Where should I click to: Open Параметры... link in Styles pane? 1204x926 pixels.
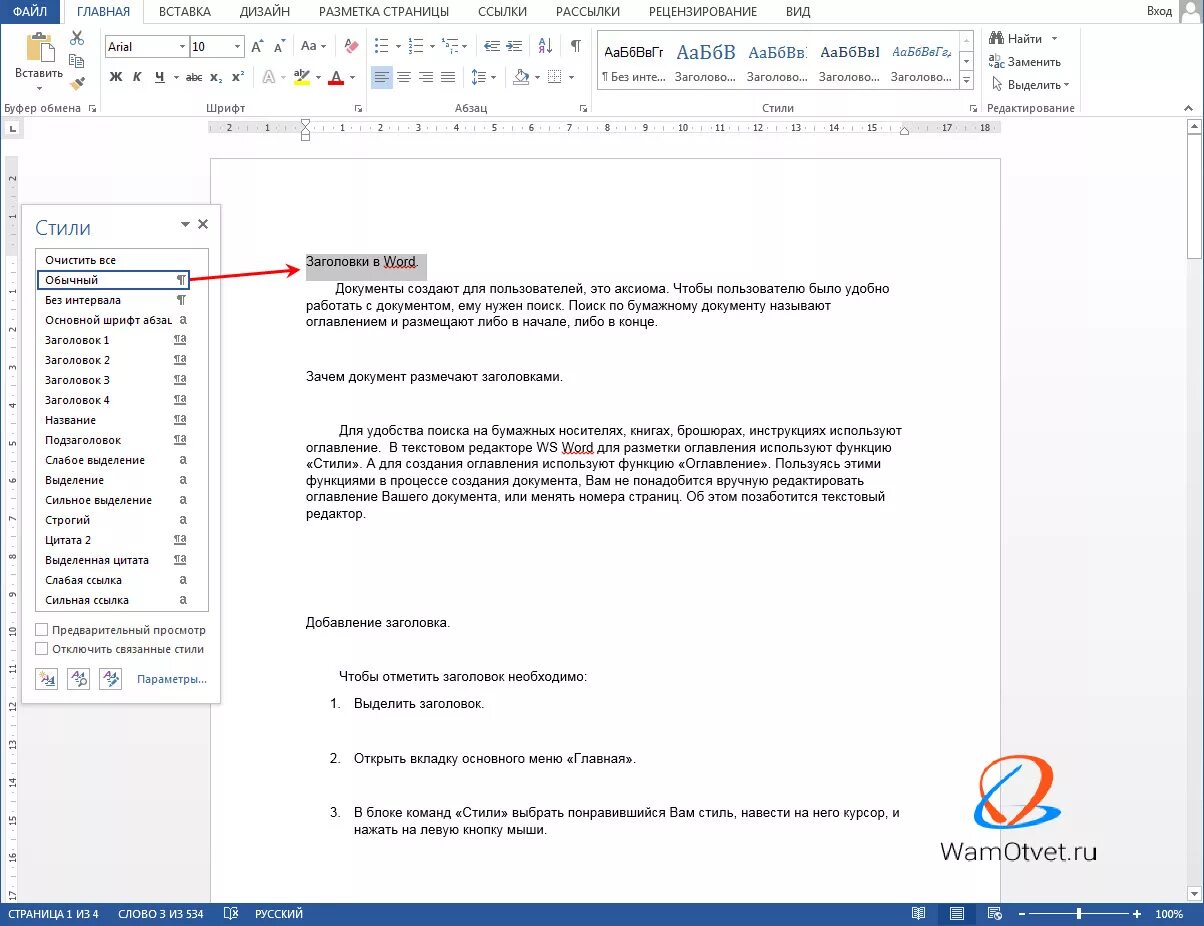172,679
